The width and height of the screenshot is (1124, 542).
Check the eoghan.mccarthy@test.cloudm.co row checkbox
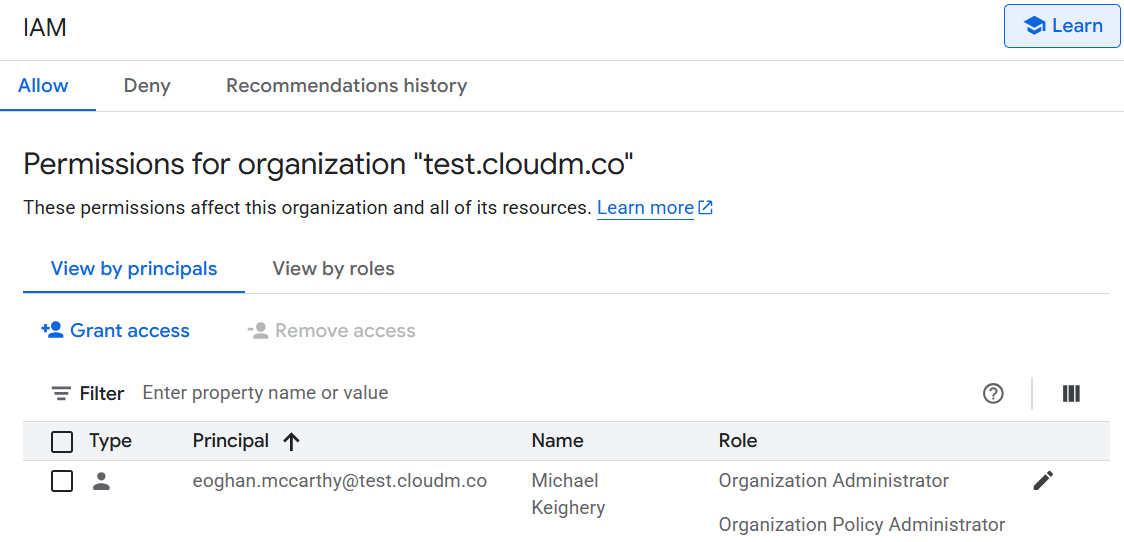point(62,481)
